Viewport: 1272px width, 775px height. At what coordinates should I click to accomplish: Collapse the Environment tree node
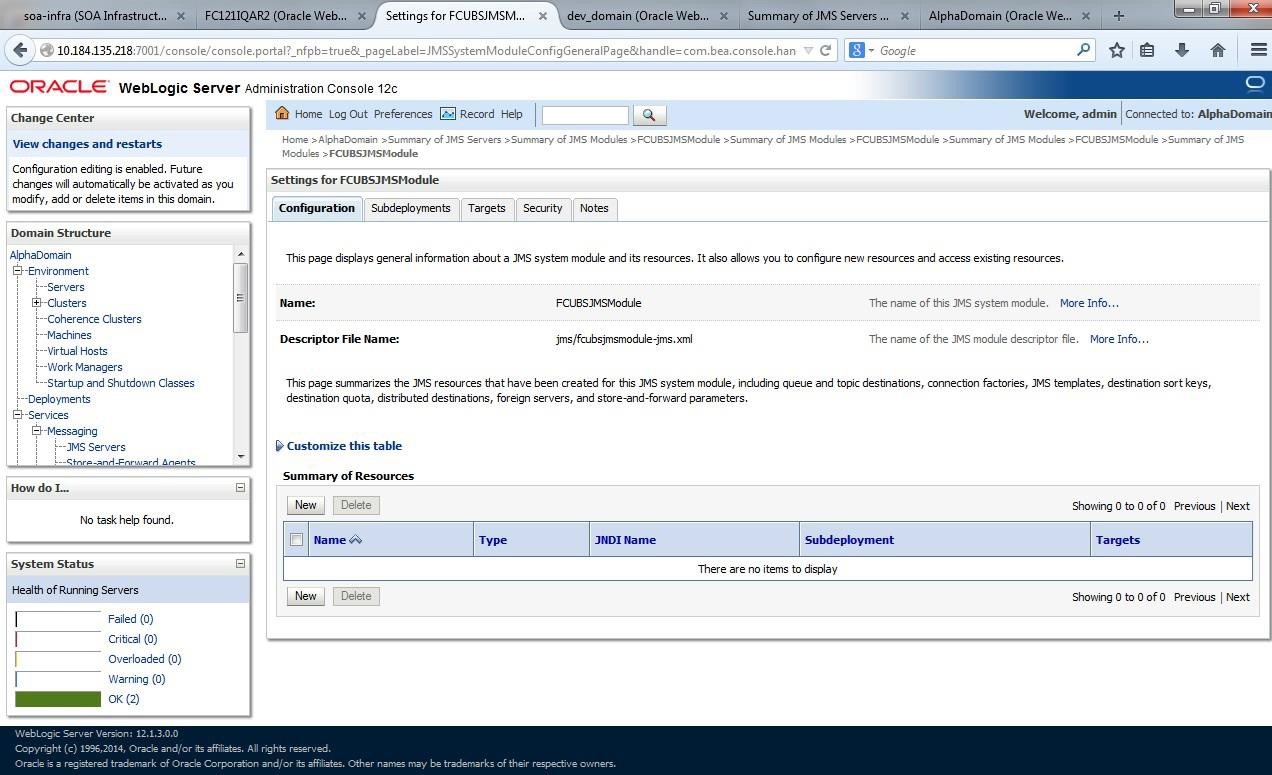[18, 271]
